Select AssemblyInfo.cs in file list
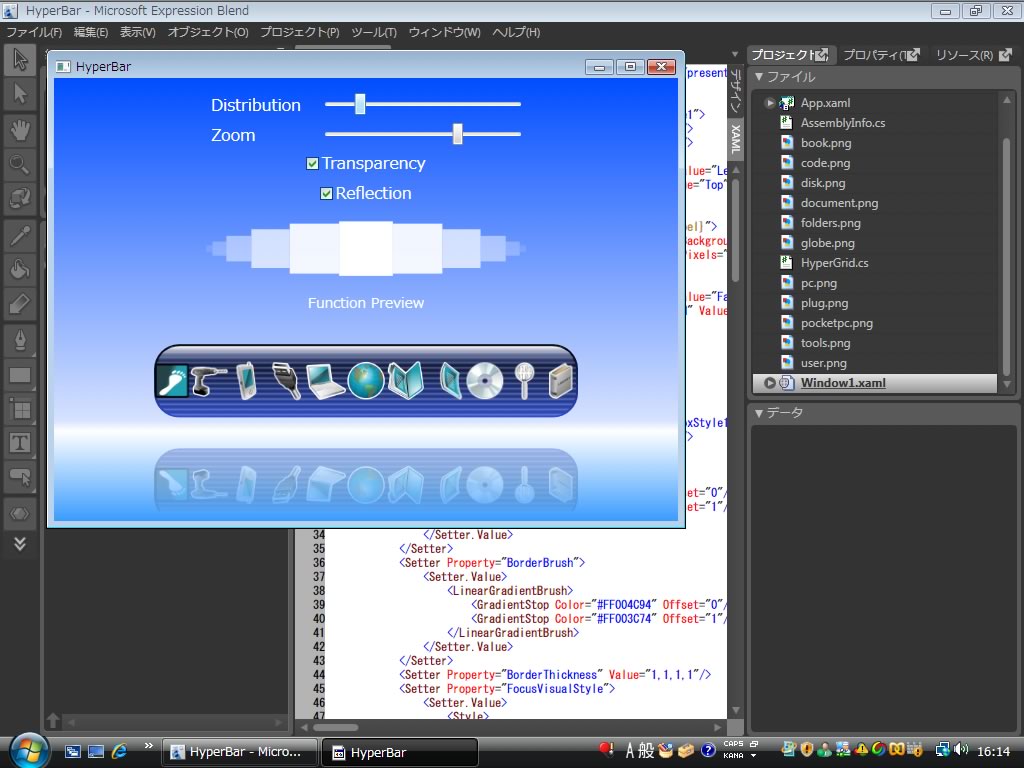The height and width of the screenshot is (768, 1024). 842,123
